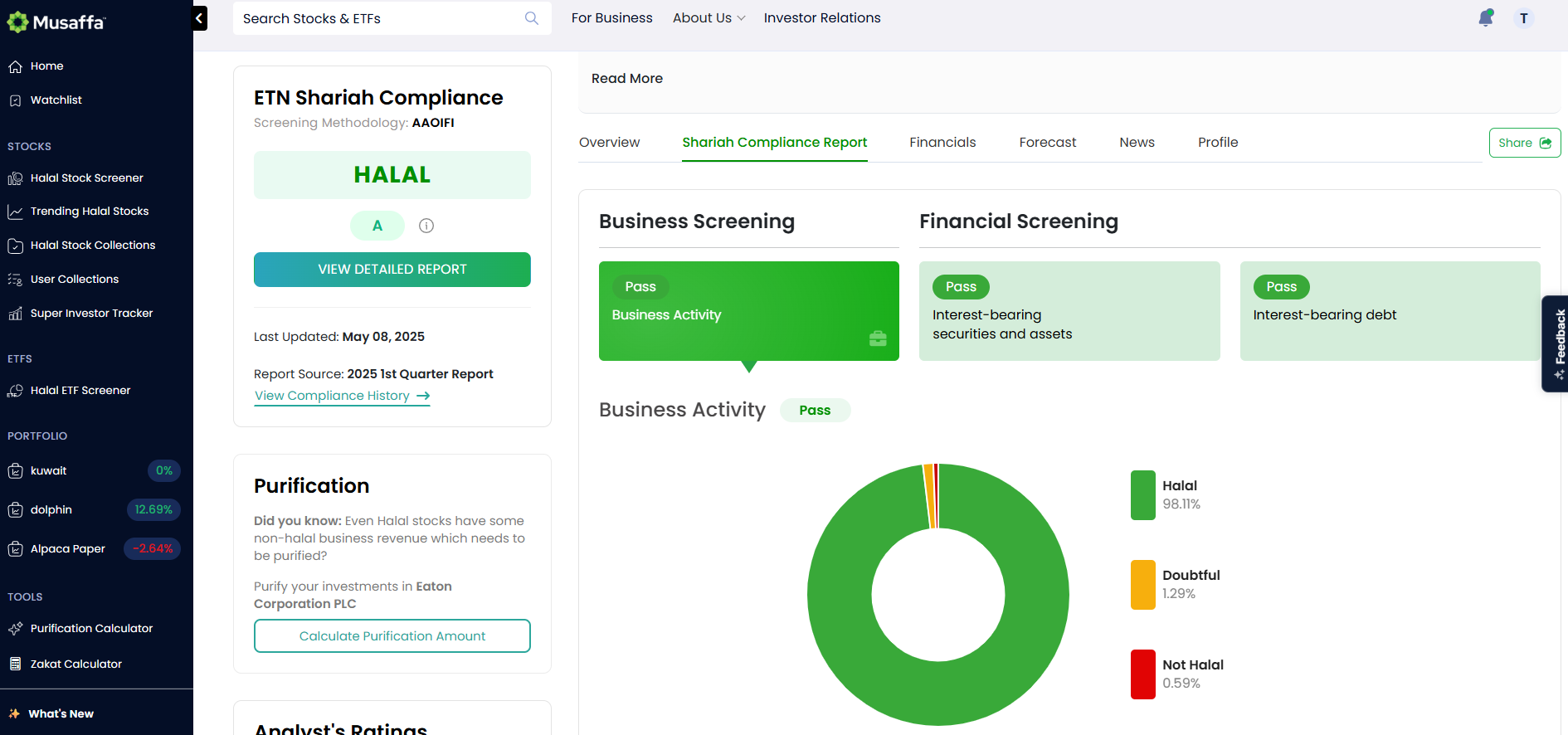The width and height of the screenshot is (1568, 735).
Task: Select Interest-bearing securities and assets card
Action: click(1069, 311)
